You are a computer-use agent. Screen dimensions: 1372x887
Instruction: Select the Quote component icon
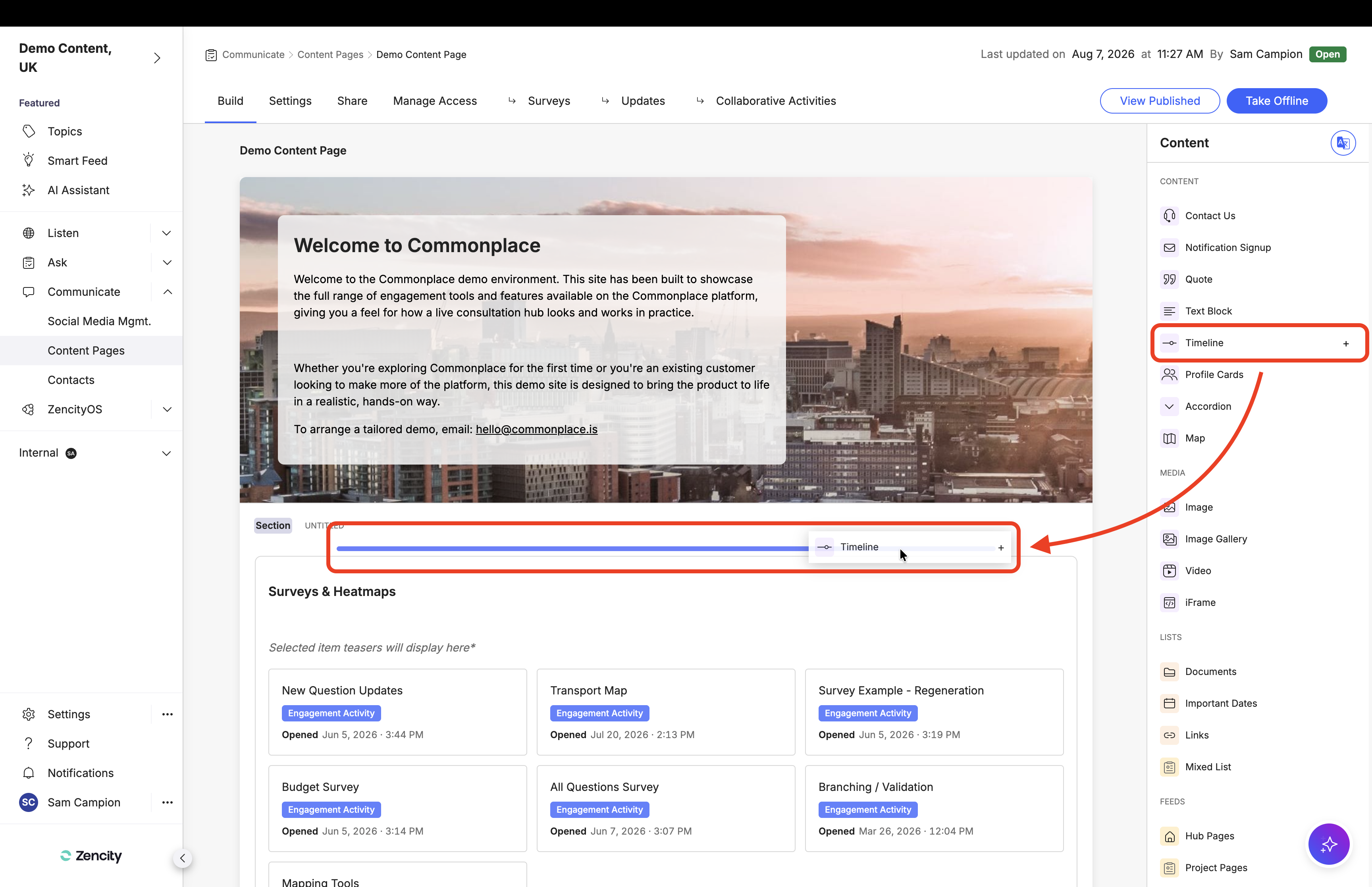(x=1170, y=280)
